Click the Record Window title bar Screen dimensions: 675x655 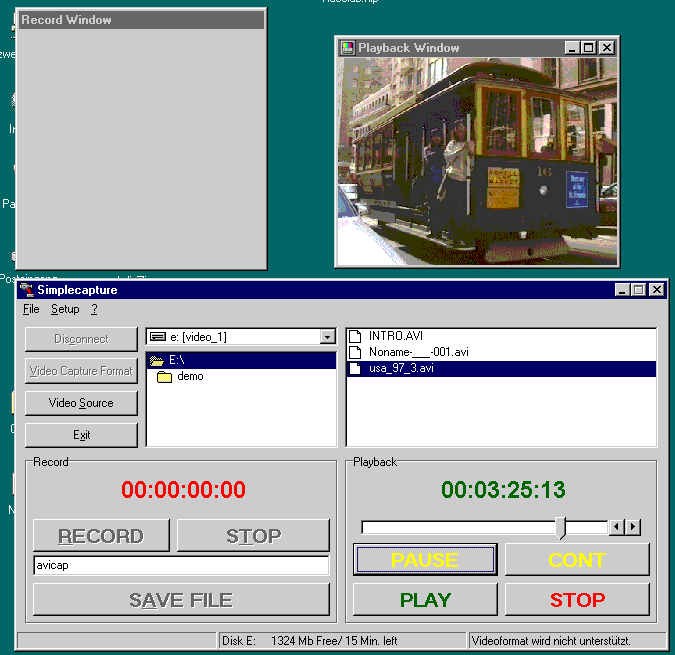tap(142, 20)
